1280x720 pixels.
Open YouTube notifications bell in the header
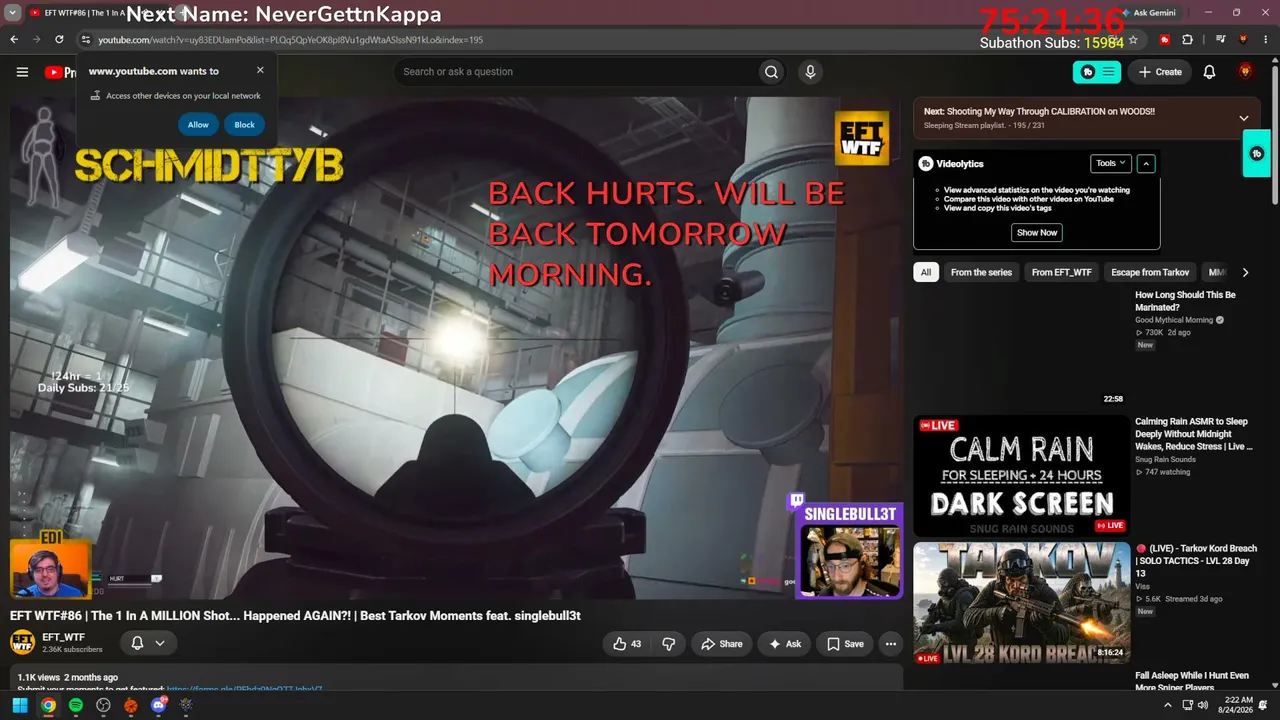coord(1209,72)
